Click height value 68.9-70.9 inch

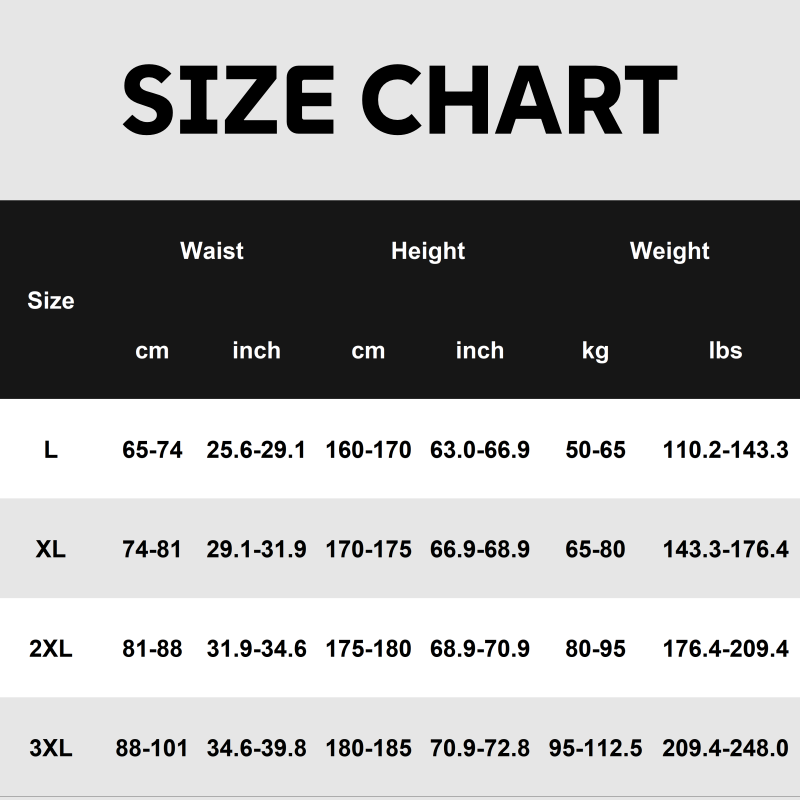click(480, 649)
